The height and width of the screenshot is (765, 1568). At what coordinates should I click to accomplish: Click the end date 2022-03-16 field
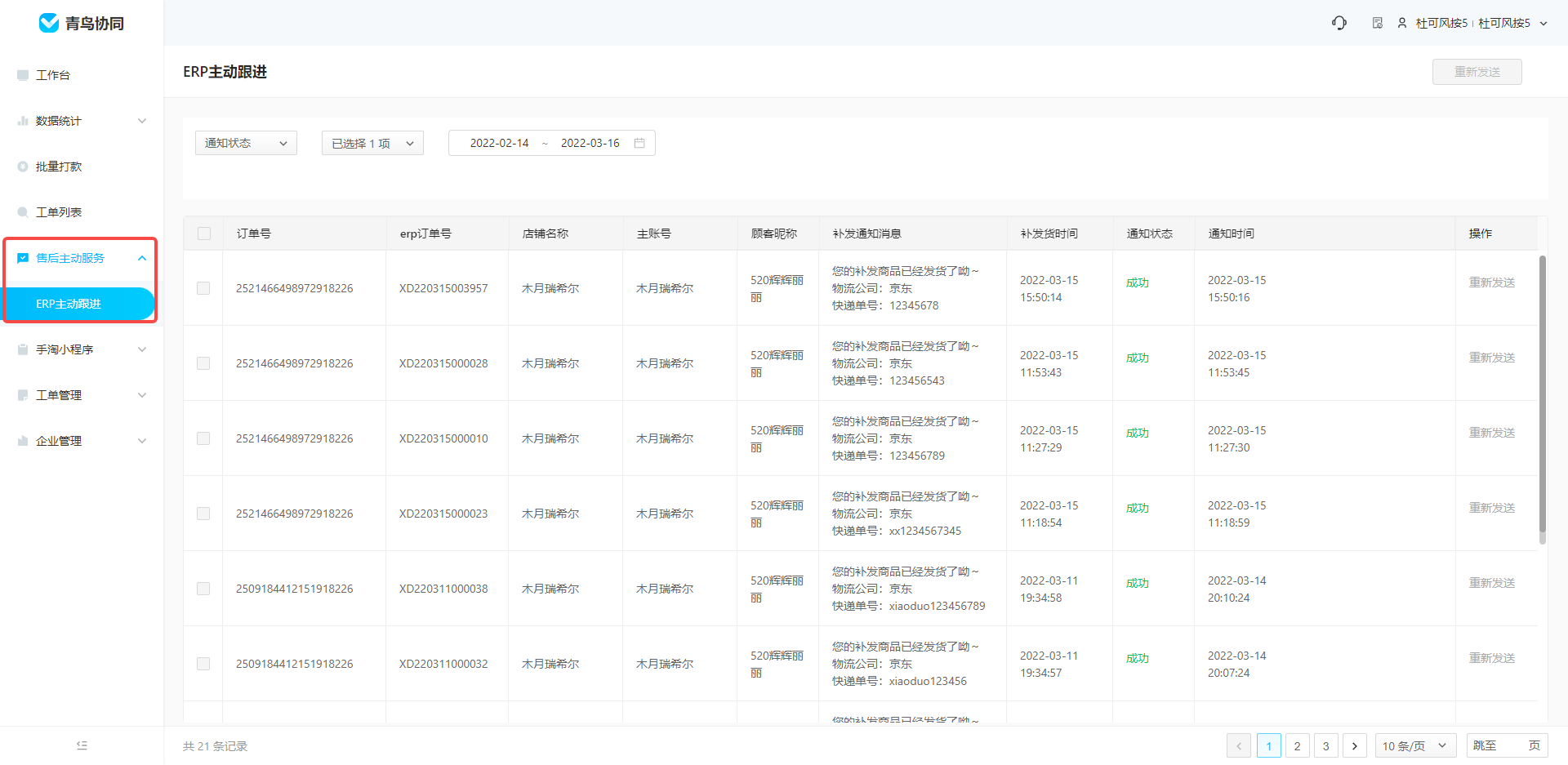pos(590,143)
